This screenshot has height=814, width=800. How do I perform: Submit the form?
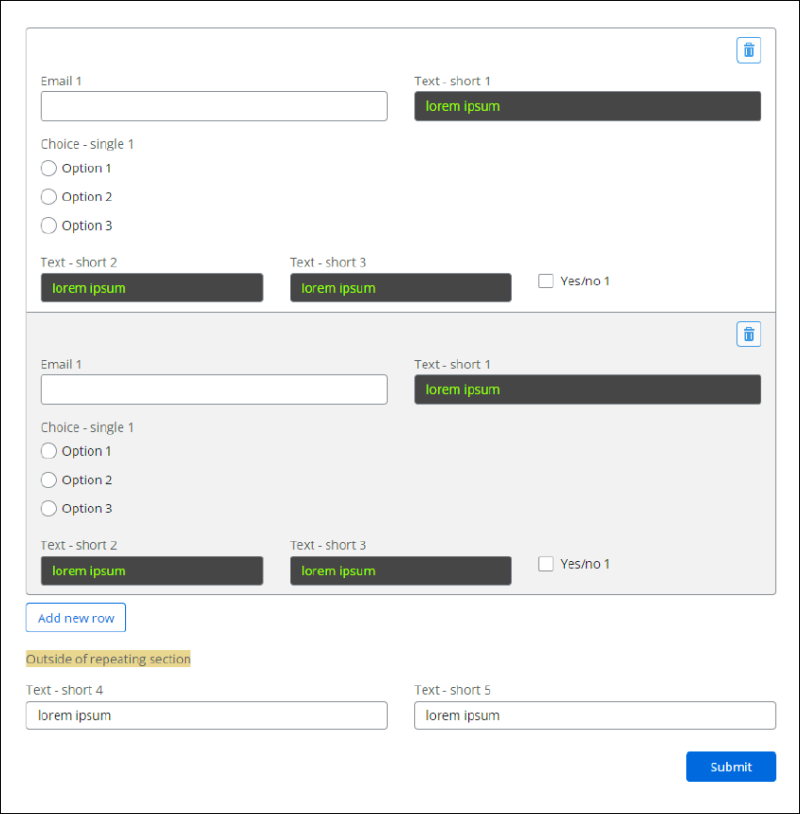[x=731, y=766]
